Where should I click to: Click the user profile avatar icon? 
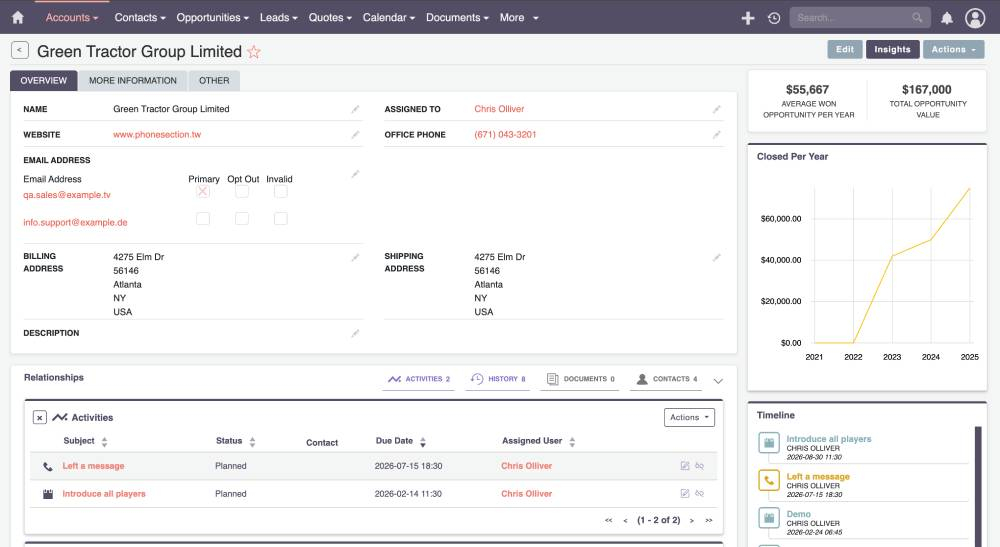tap(975, 18)
